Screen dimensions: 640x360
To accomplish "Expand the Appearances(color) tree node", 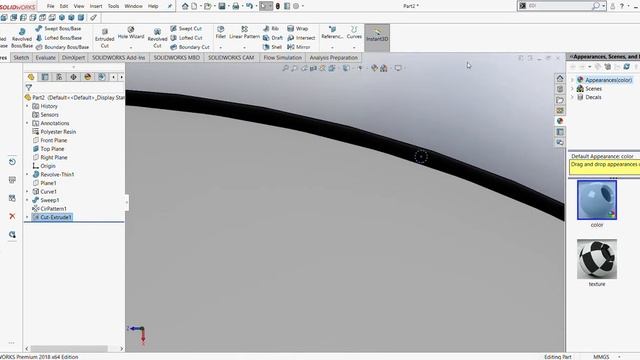I will pyautogui.click(x=572, y=80).
